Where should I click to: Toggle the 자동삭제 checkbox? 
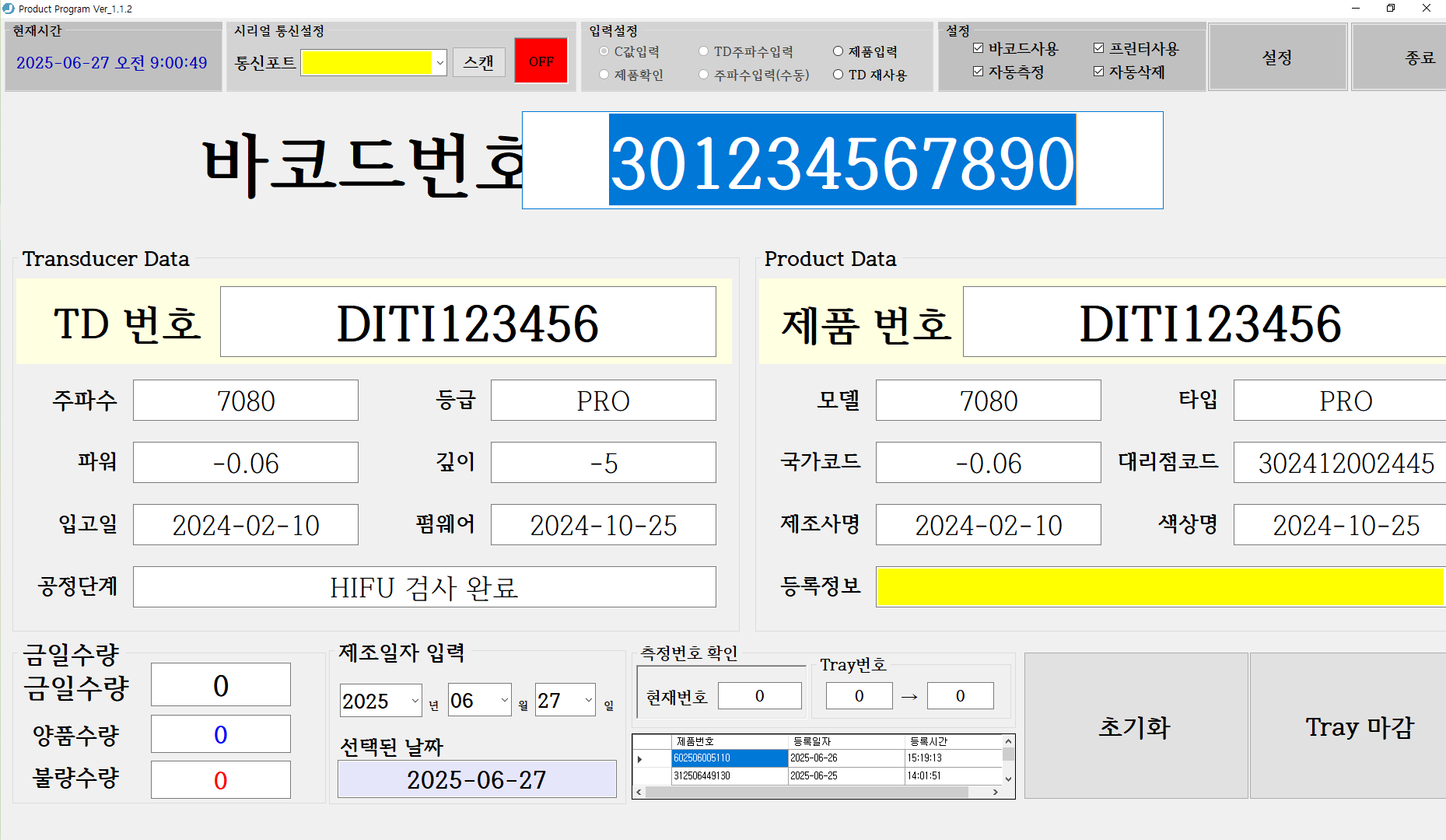[1098, 72]
